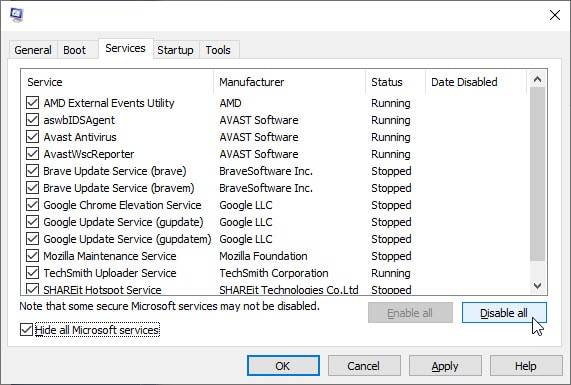Toggle the aswbIDSAgent service checkbox
This screenshot has width=571, height=385.
[x=32, y=120]
